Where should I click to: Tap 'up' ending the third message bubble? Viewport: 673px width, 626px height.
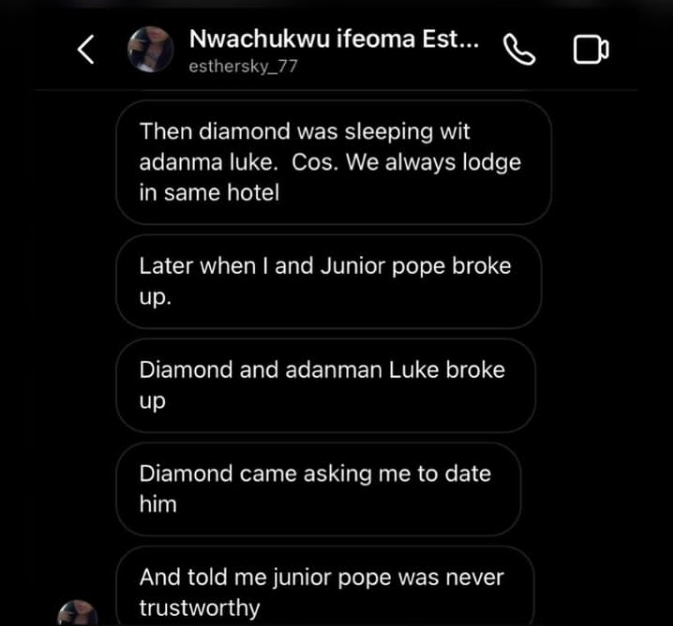tap(152, 400)
